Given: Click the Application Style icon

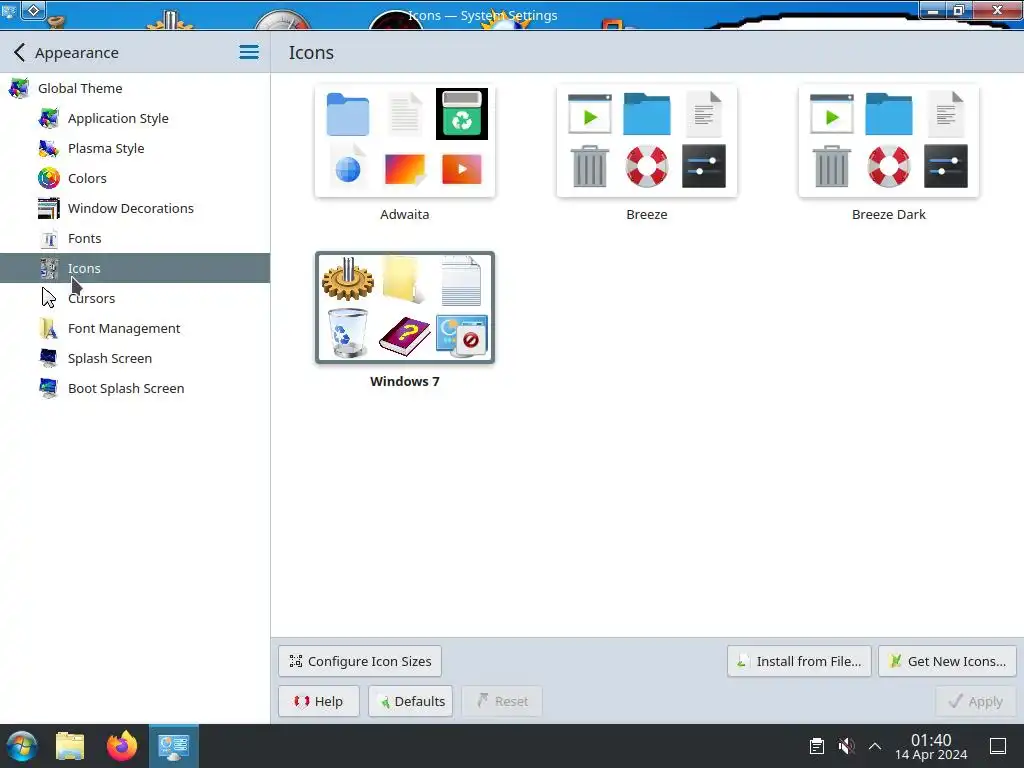Looking at the screenshot, I should (49, 118).
